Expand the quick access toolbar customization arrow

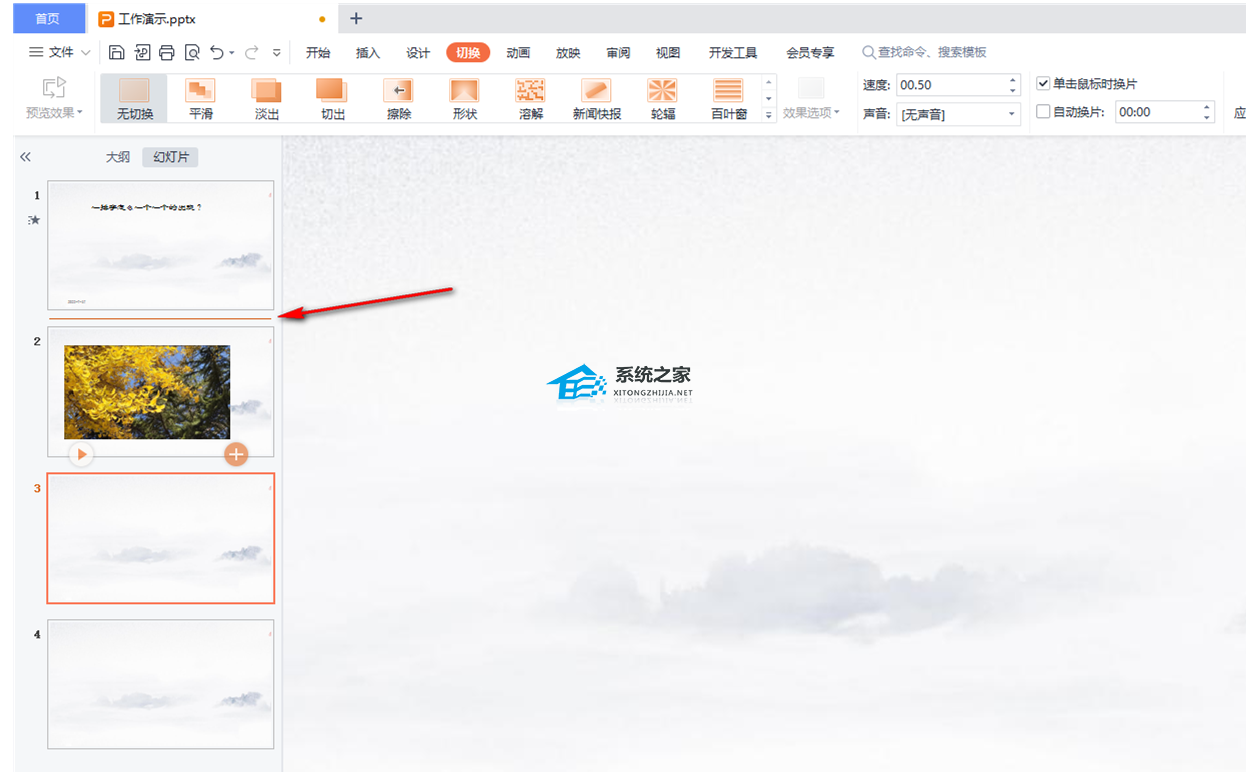pos(277,53)
